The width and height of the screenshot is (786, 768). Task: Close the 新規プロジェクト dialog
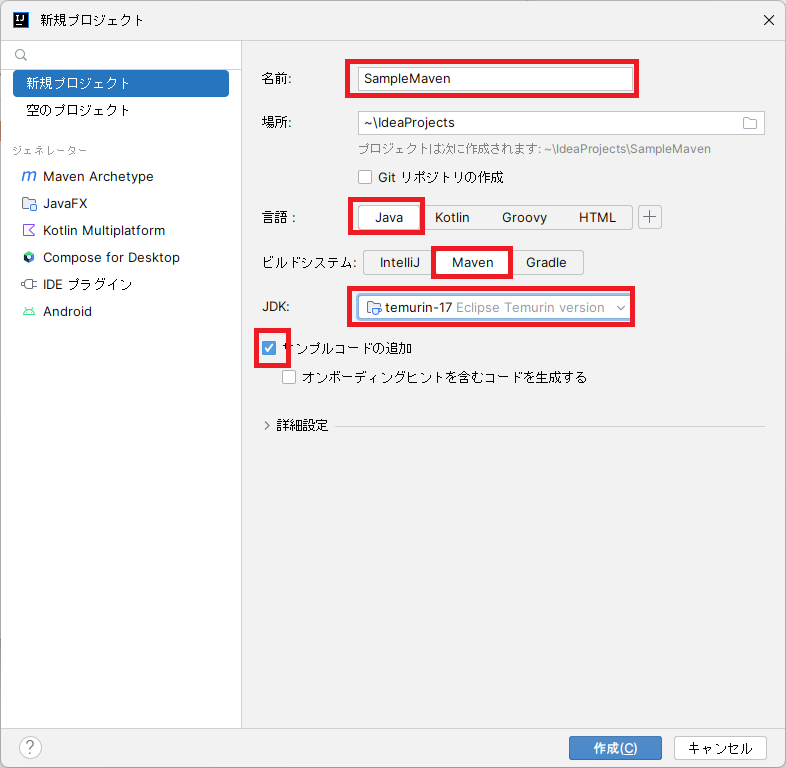(x=768, y=20)
